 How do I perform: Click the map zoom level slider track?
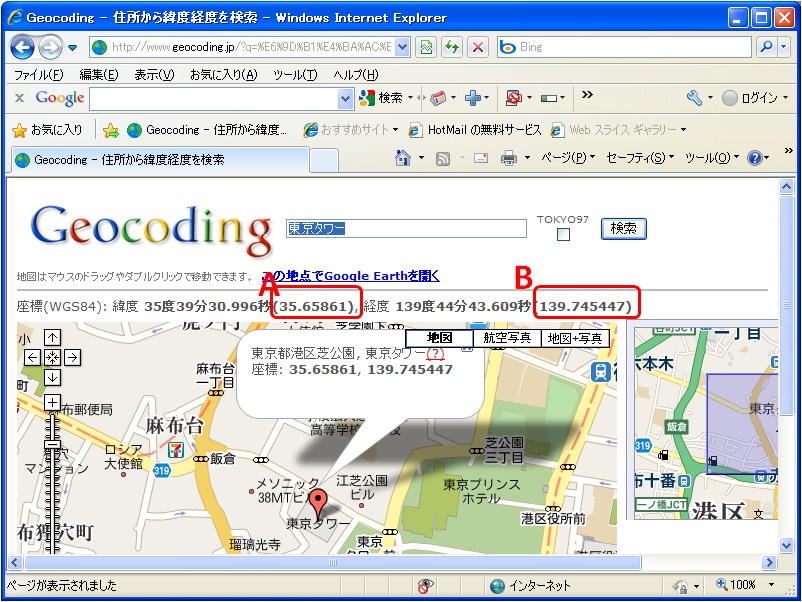[x=52, y=483]
